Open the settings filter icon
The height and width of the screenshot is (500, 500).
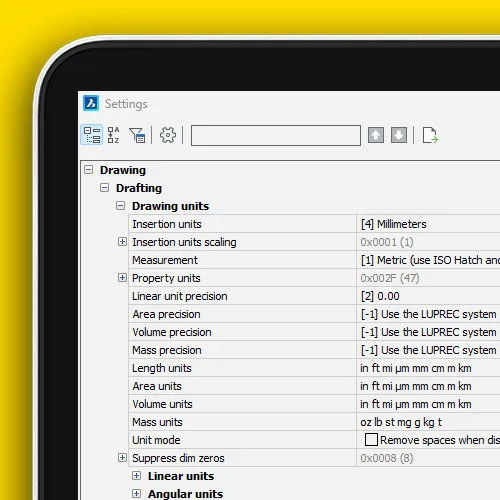tap(137, 135)
